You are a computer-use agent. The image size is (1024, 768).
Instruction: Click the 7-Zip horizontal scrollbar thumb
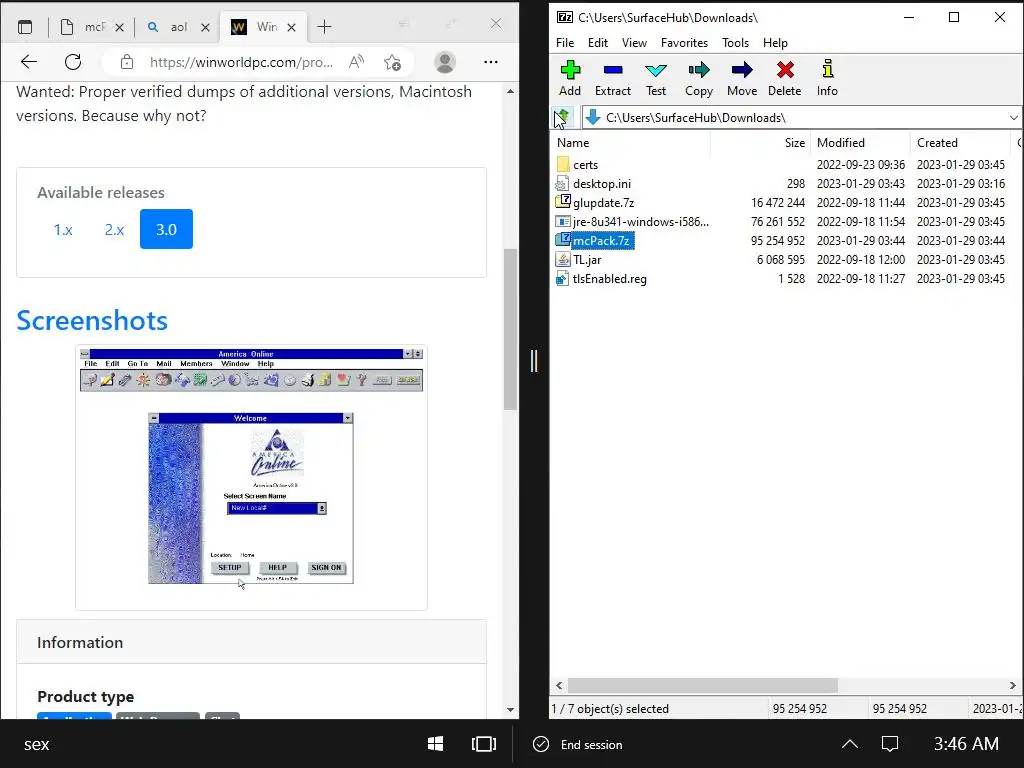[703, 686]
